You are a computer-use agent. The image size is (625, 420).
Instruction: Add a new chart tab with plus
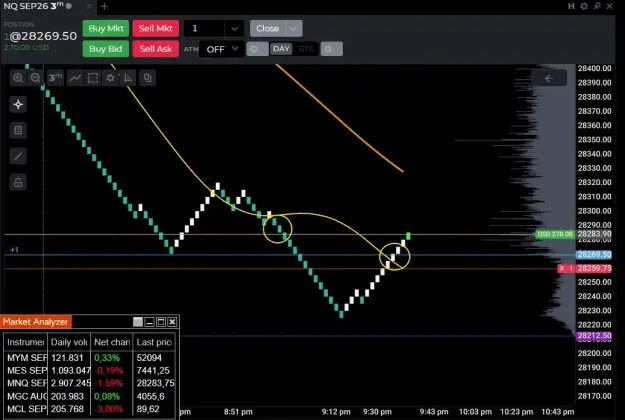(104, 6)
